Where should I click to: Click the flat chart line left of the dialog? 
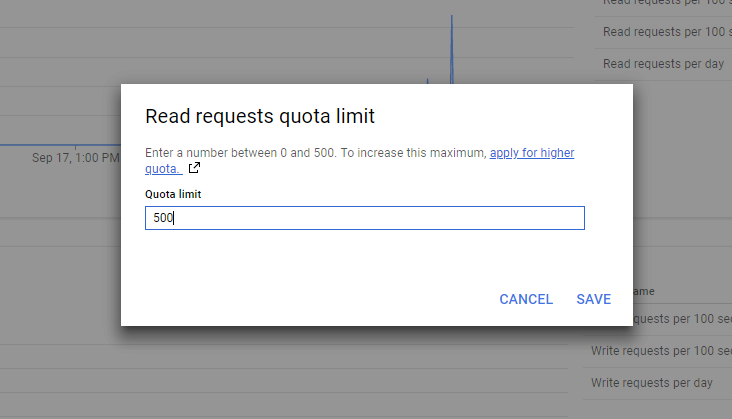[60, 144]
